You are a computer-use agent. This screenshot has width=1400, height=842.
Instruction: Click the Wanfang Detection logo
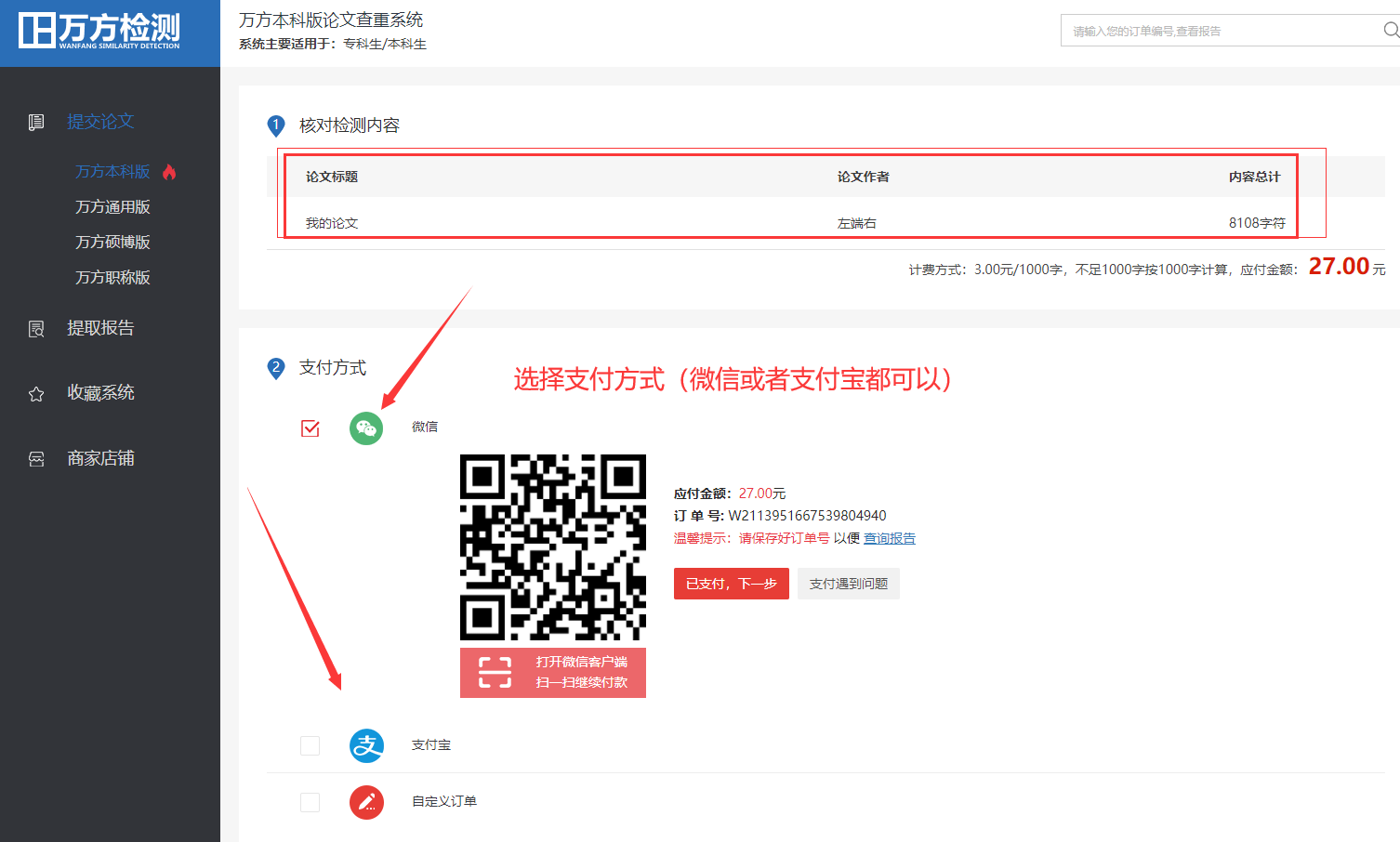tap(99, 31)
